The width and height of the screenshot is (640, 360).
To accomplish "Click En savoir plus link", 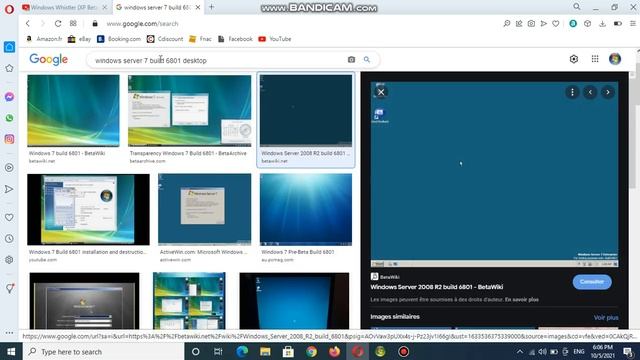I will coord(522,300).
